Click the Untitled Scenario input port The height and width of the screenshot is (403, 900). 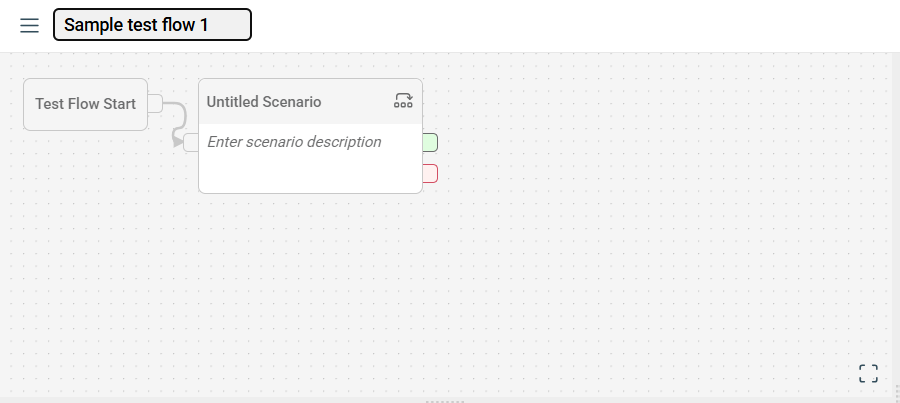point(191,142)
